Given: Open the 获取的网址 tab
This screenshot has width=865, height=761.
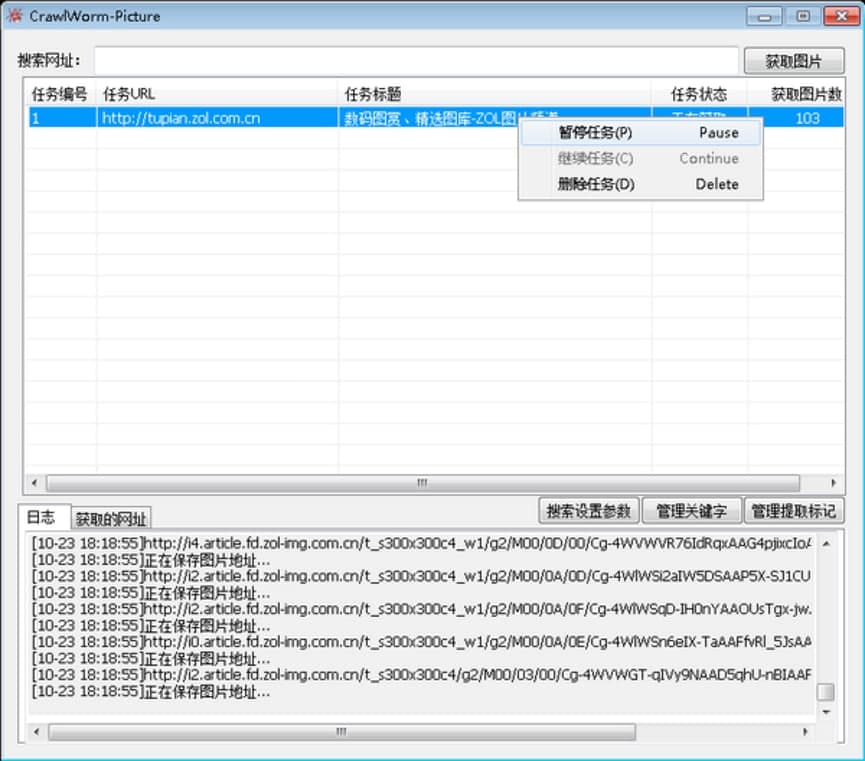Looking at the screenshot, I should 111,519.
